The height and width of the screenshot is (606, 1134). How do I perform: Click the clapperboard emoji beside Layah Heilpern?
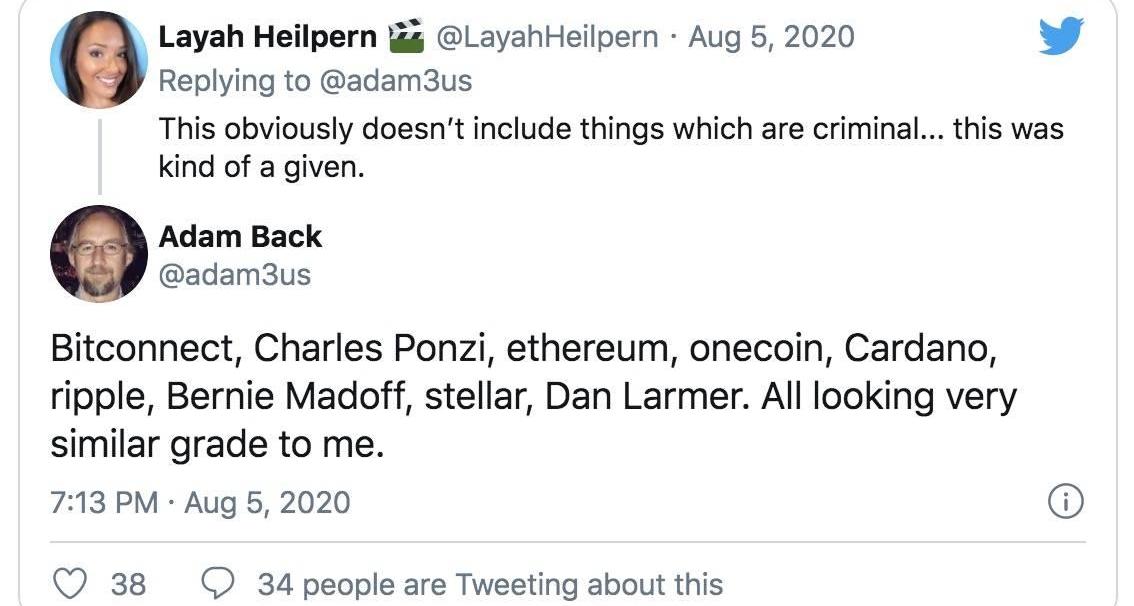[x=406, y=36]
